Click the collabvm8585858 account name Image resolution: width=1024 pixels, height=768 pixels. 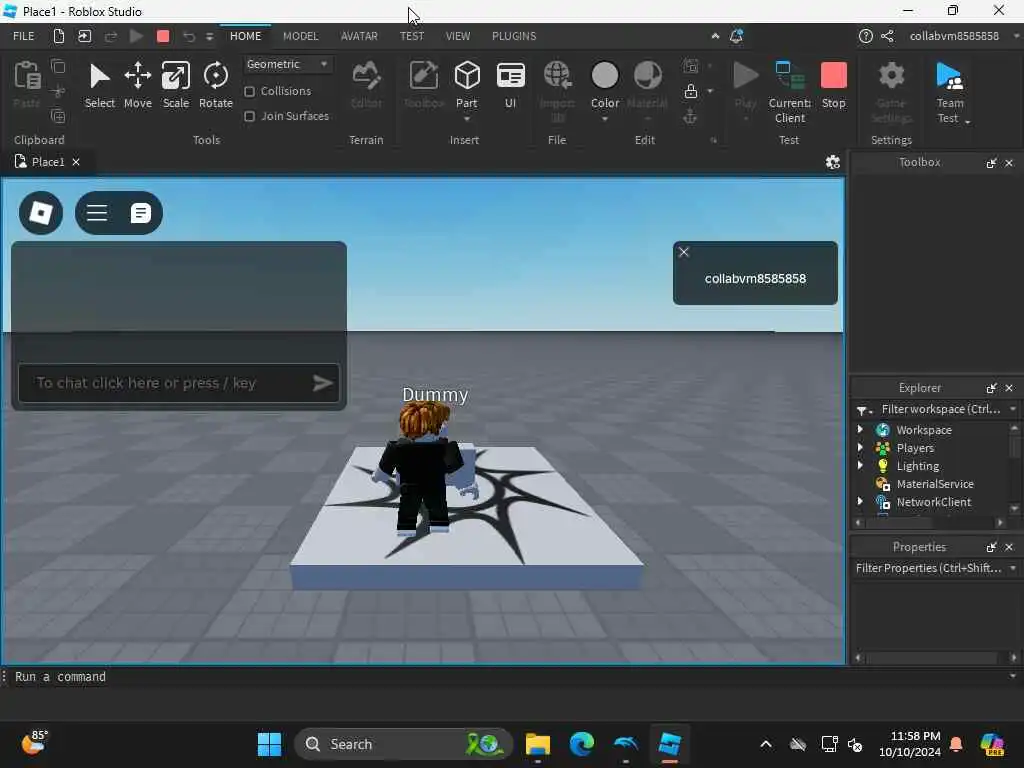(954, 36)
